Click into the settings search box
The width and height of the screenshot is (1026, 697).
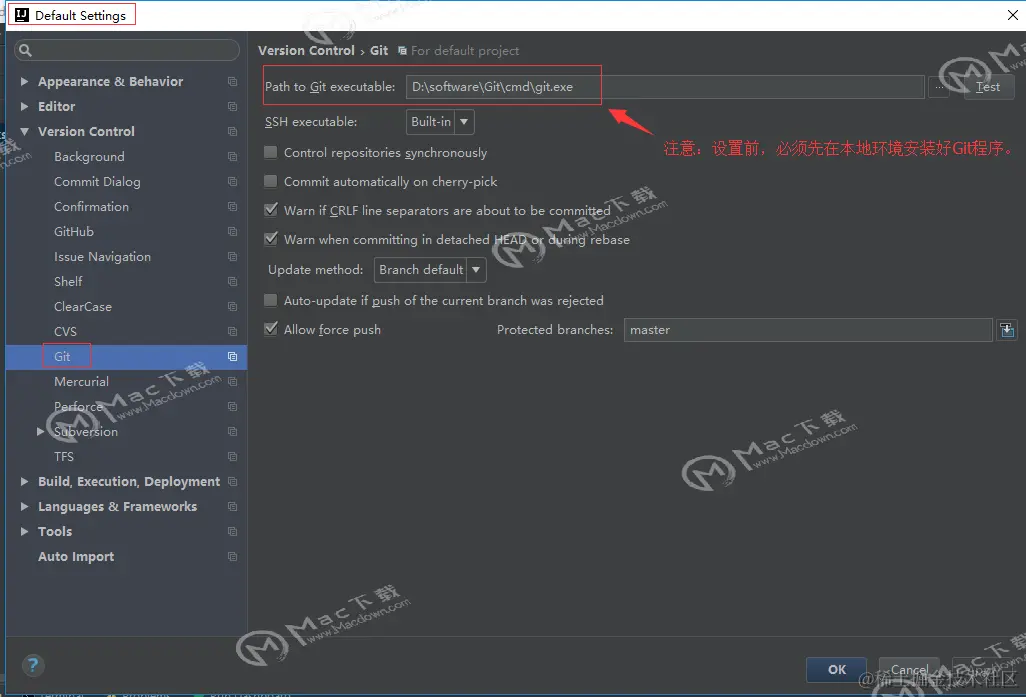(127, 50)
